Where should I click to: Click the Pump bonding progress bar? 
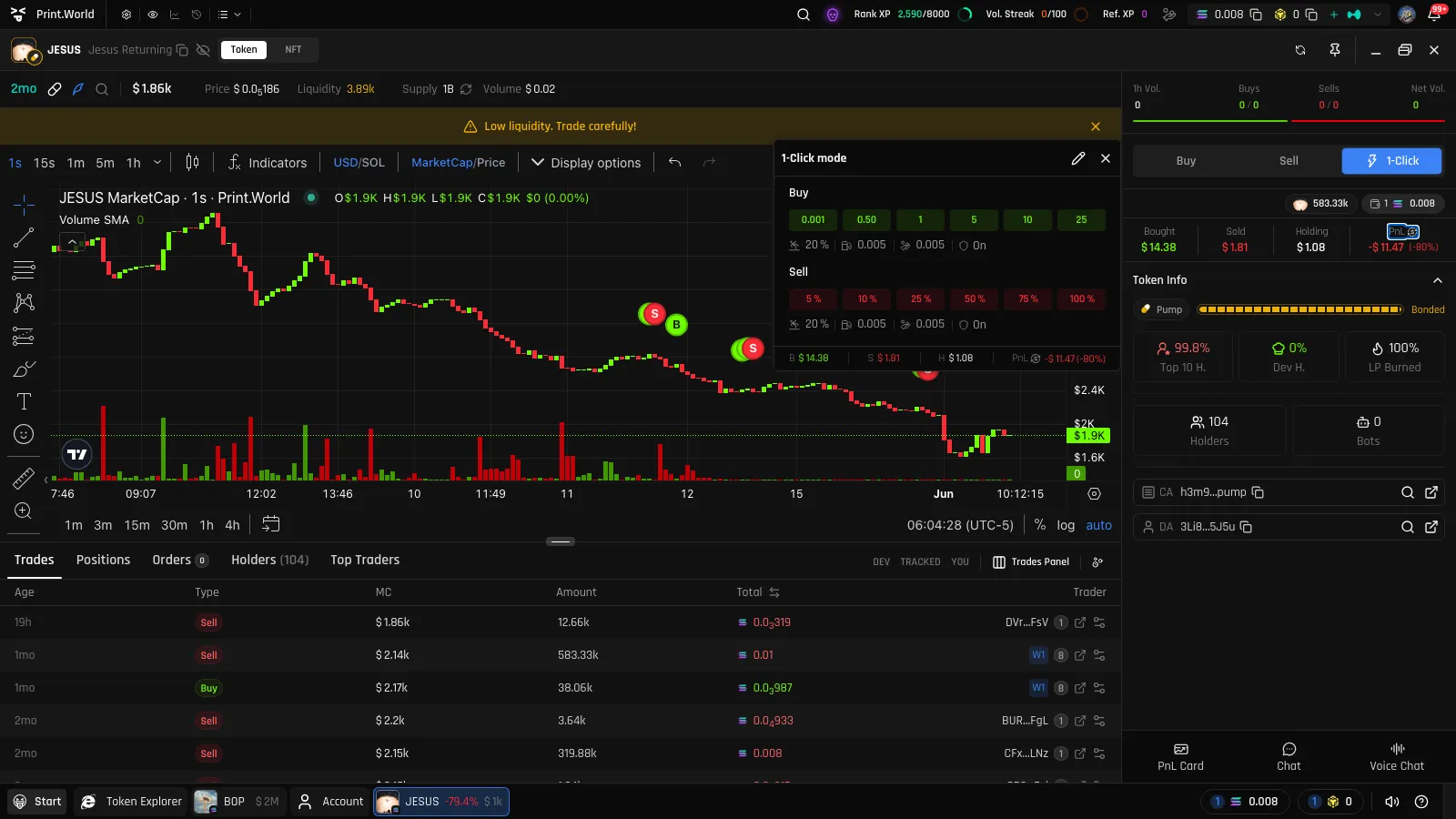point(1299,310)
